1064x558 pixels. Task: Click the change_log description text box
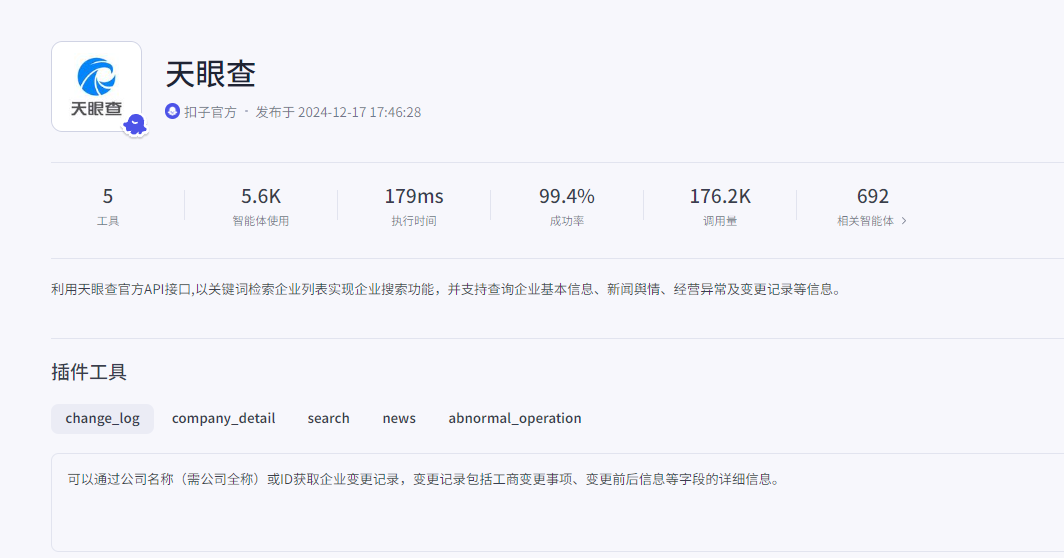point(557,502)
